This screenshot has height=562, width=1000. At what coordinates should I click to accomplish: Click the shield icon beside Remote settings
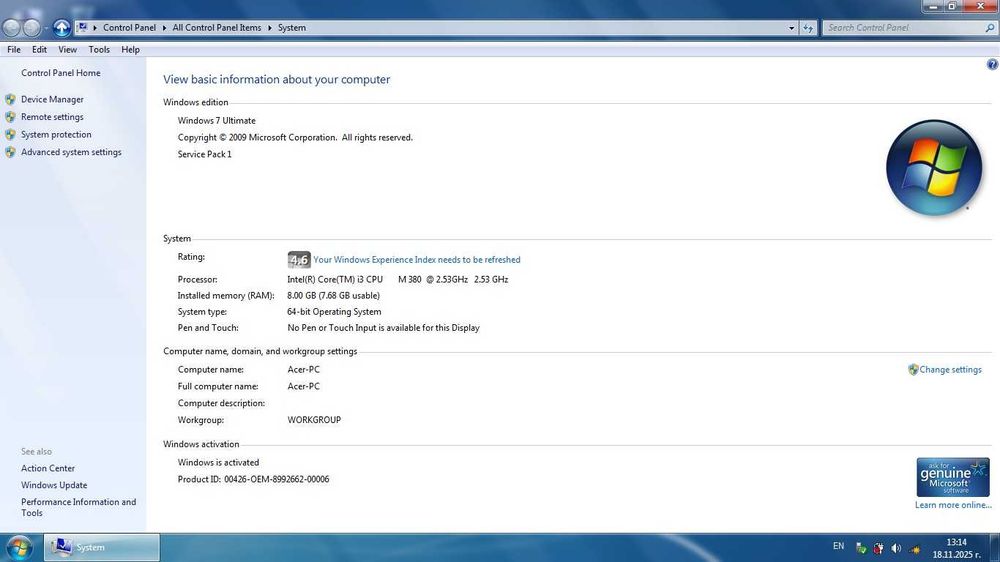click(x=10, y=117)
